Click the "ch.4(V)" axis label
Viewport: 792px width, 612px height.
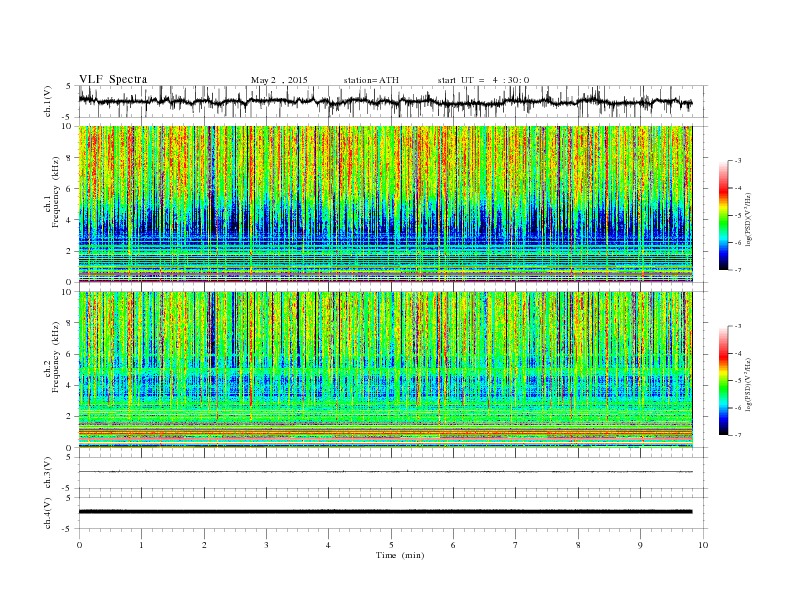(48, 513)
